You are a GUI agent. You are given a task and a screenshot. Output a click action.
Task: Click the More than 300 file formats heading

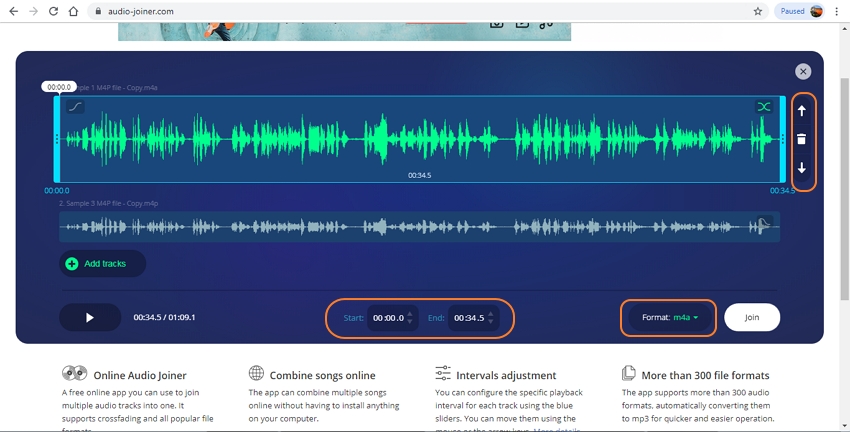click(705, 375)
